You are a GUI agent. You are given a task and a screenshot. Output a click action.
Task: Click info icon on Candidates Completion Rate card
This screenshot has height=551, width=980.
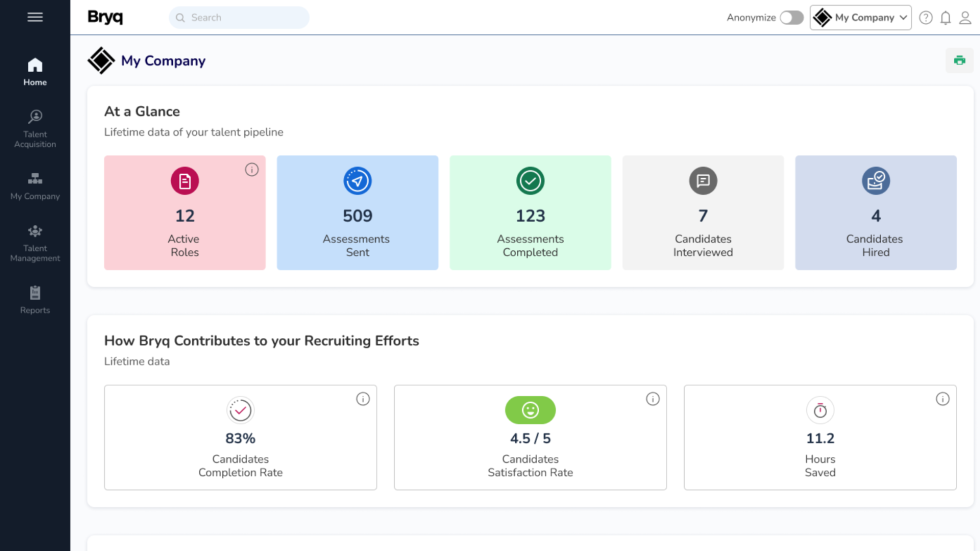pyautogui.click(x=363, y=399)
